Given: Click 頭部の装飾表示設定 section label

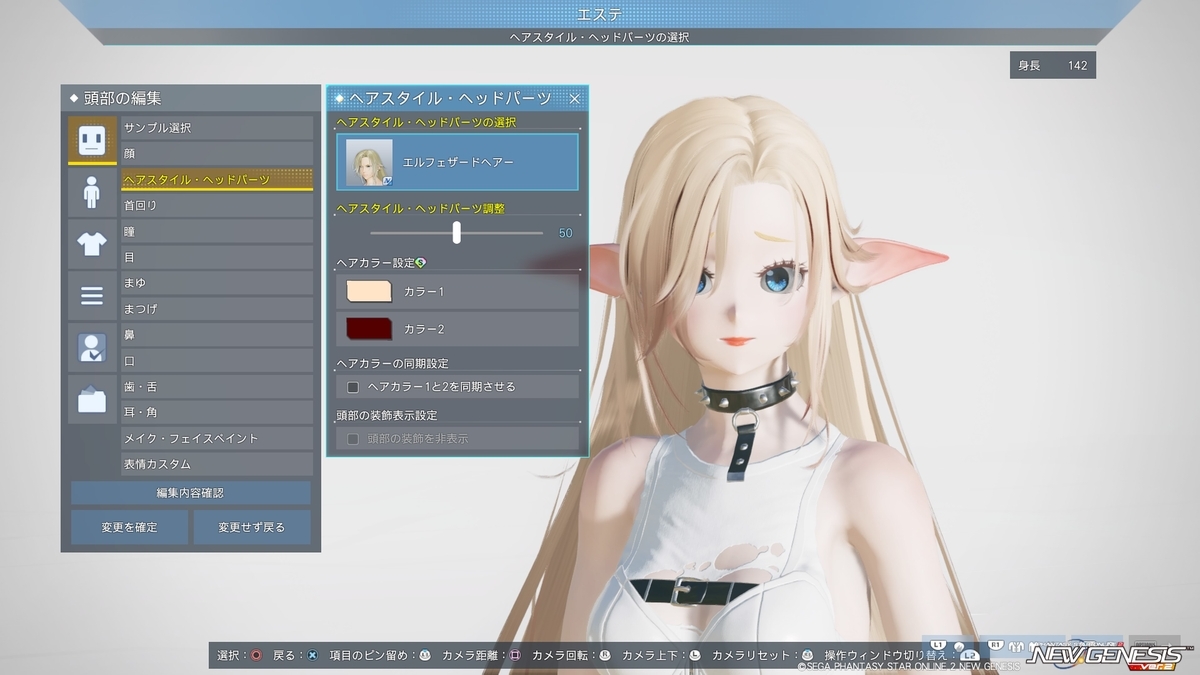Looking at the screenshot, I should tap(387, 415).
